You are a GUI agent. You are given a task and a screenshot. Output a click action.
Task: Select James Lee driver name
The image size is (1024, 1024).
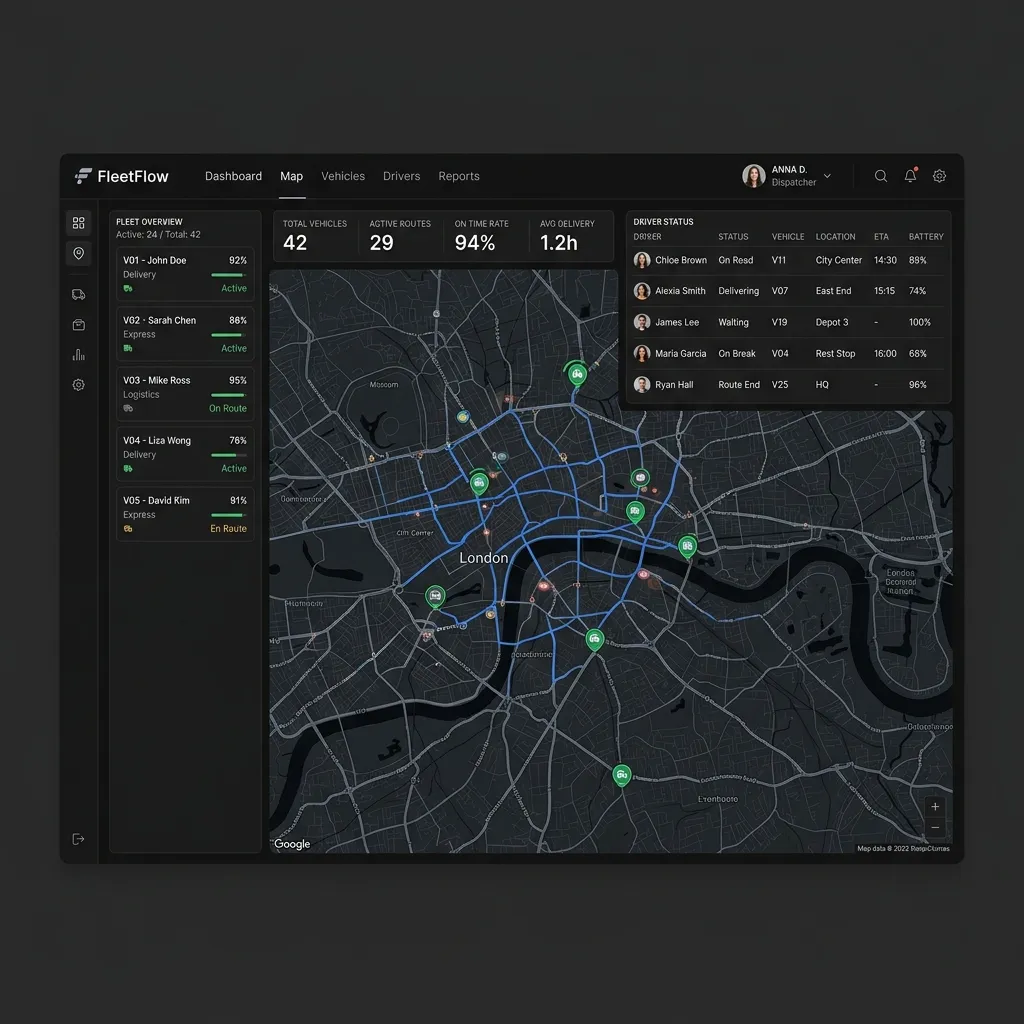tap(677, 322)
